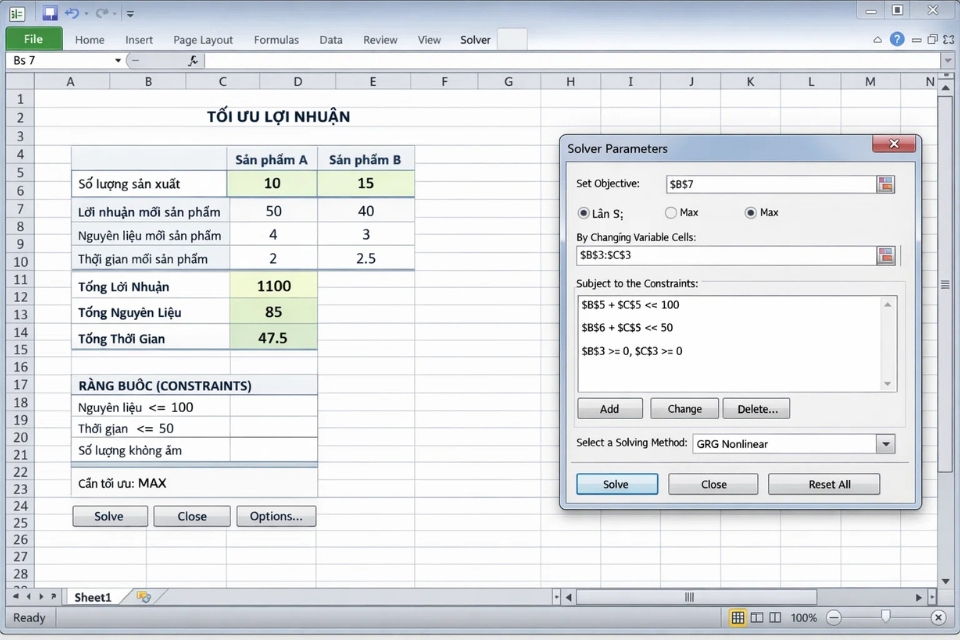Viewport: 960px width, 640px height.
Task: Select the middle Max radio option
Action: tap(672, 212)
